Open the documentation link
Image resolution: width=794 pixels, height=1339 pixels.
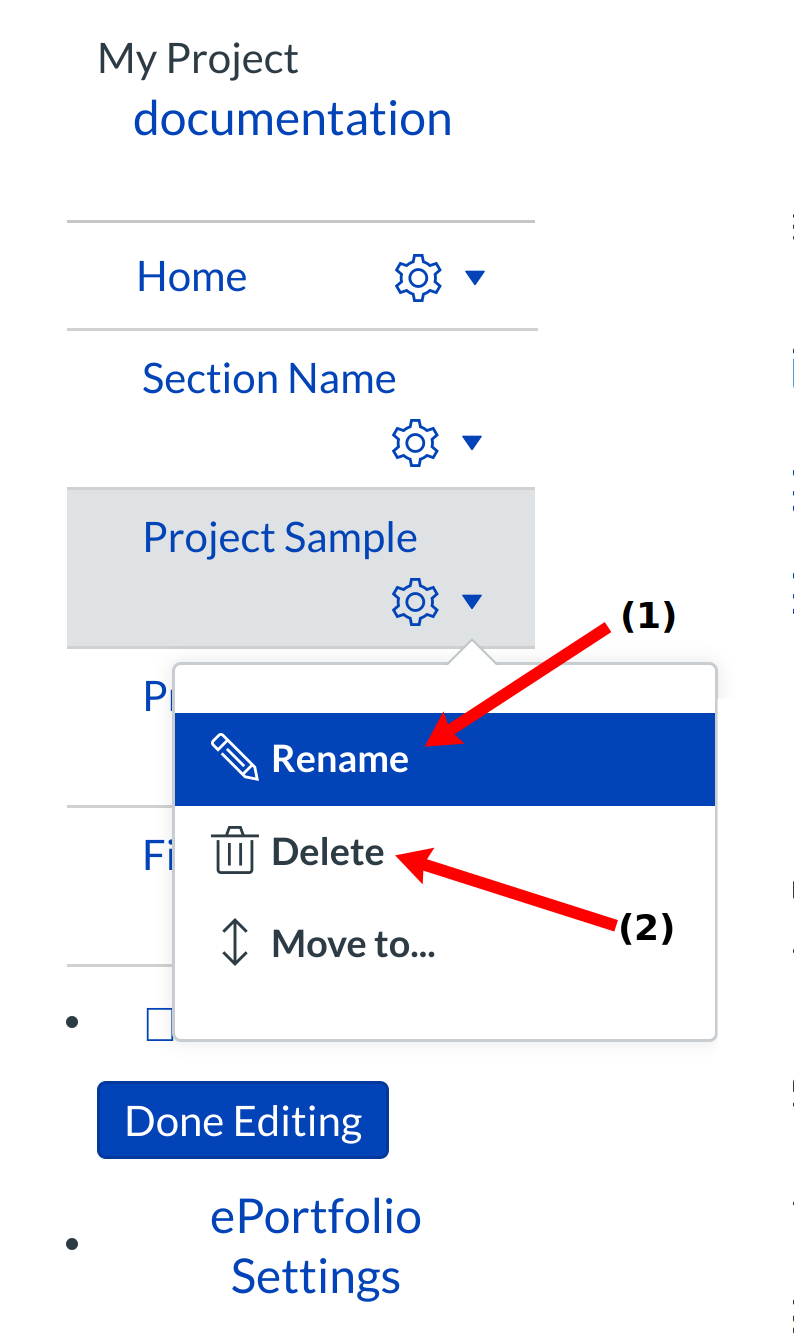292,119
